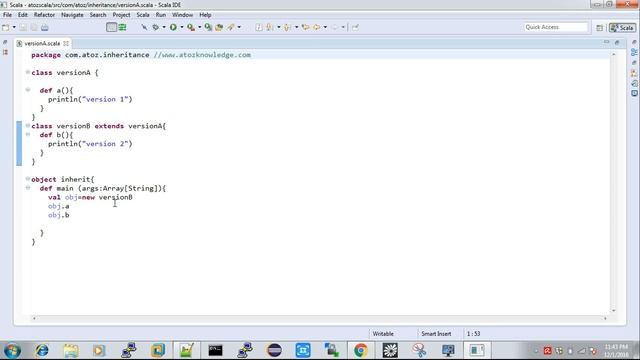The width and height of the screenshot is (640, 360).
Task: Open the Search icon dropdown arrow
Action: [239, 27]
